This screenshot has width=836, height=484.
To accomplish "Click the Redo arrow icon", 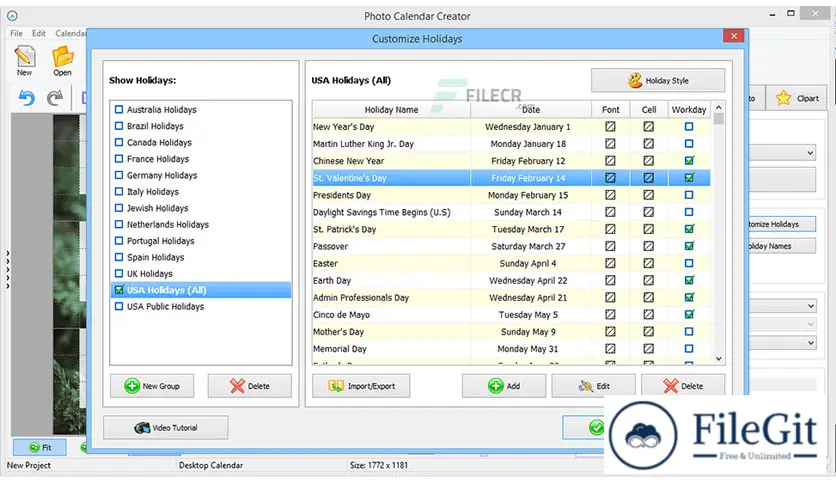I will [x=54, y=98].
